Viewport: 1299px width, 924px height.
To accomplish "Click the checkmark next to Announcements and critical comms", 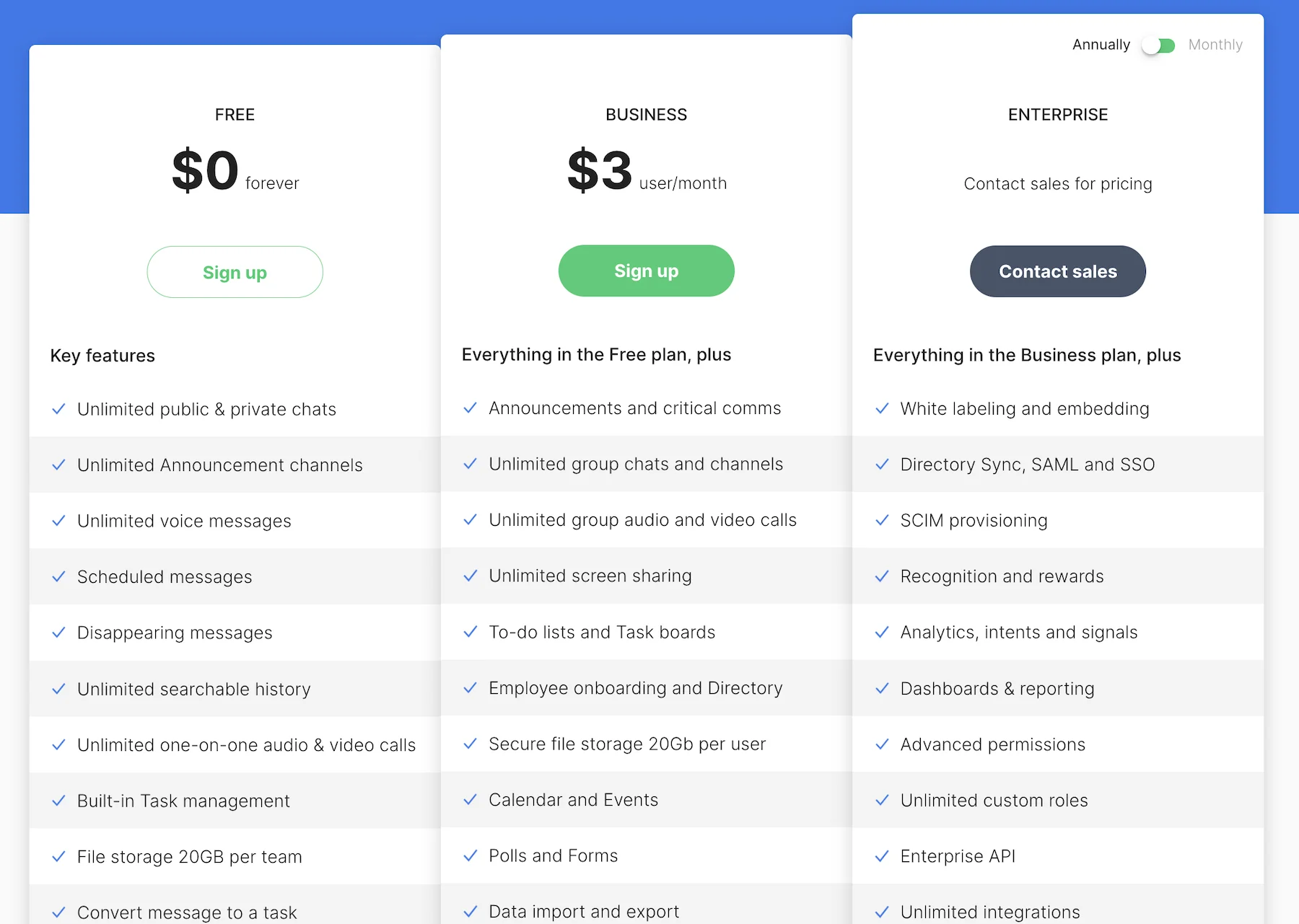I will pyautogui.click(x=471, y=408).
